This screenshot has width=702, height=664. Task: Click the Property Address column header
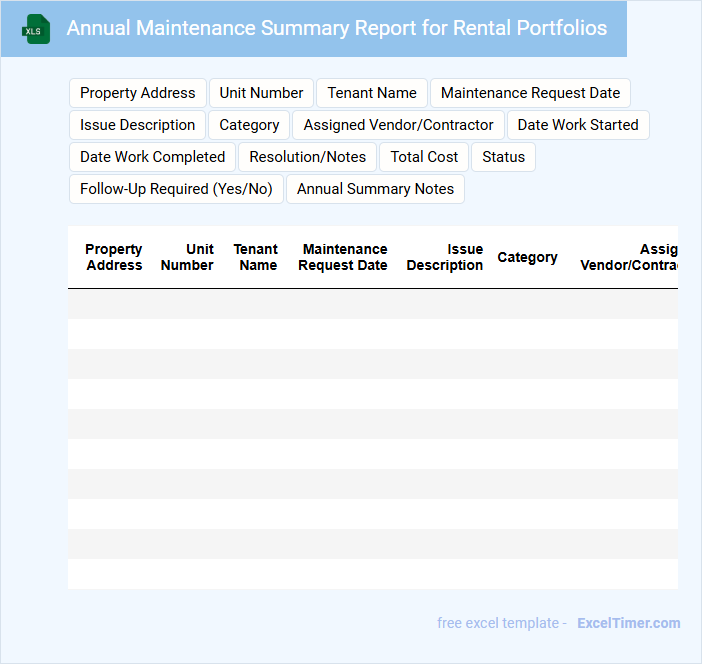click(114, 257)
